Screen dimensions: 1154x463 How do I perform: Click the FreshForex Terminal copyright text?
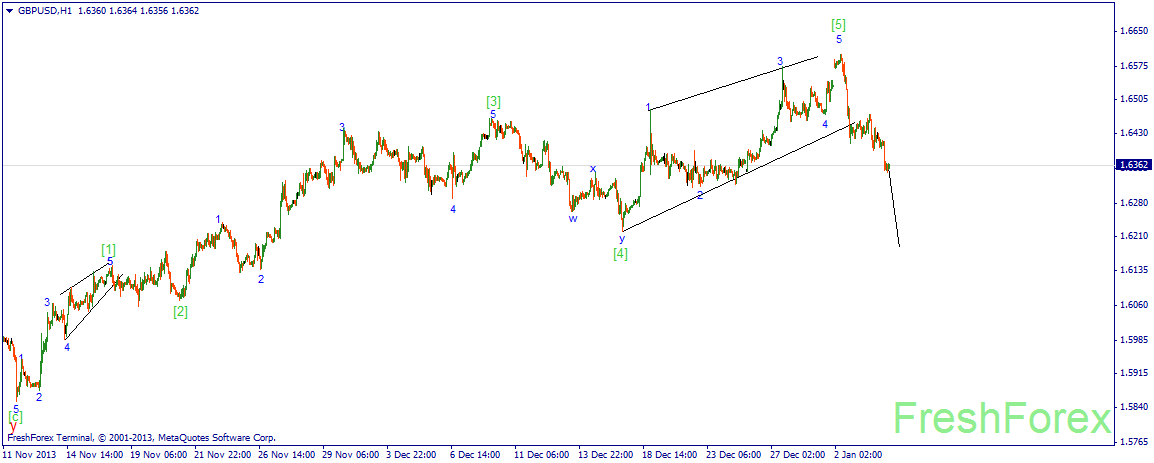[141, 438]
